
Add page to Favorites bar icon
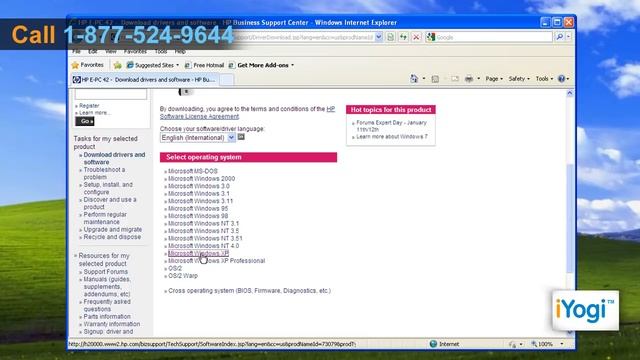118,65
